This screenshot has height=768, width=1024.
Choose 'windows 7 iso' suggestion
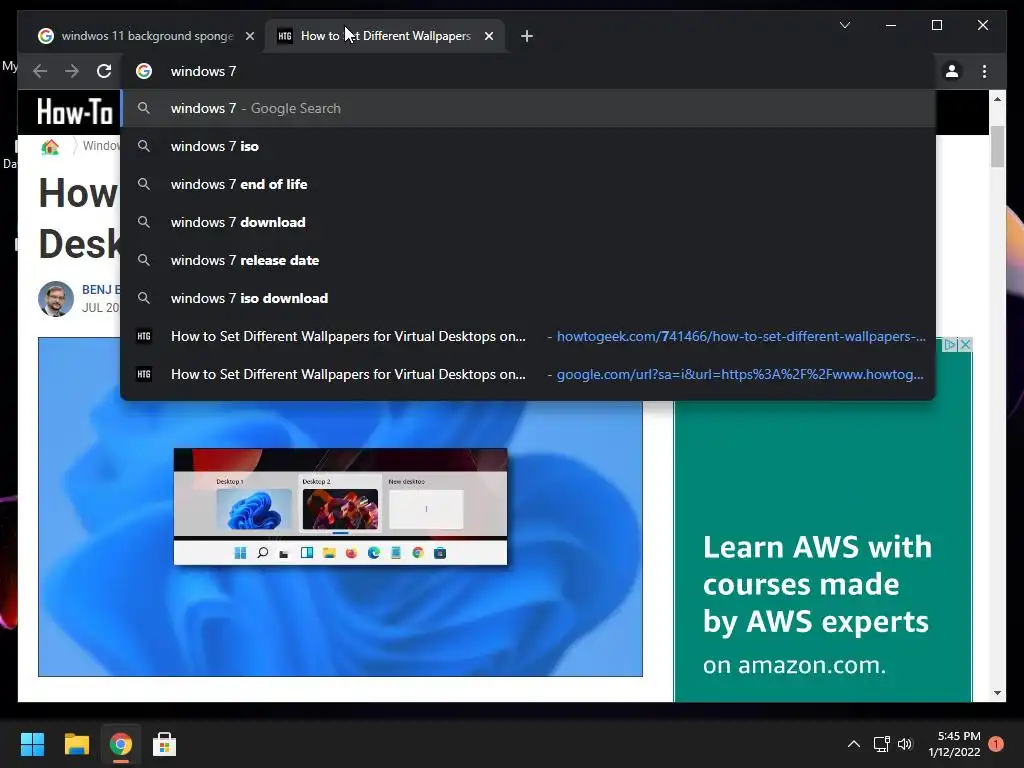528,146
